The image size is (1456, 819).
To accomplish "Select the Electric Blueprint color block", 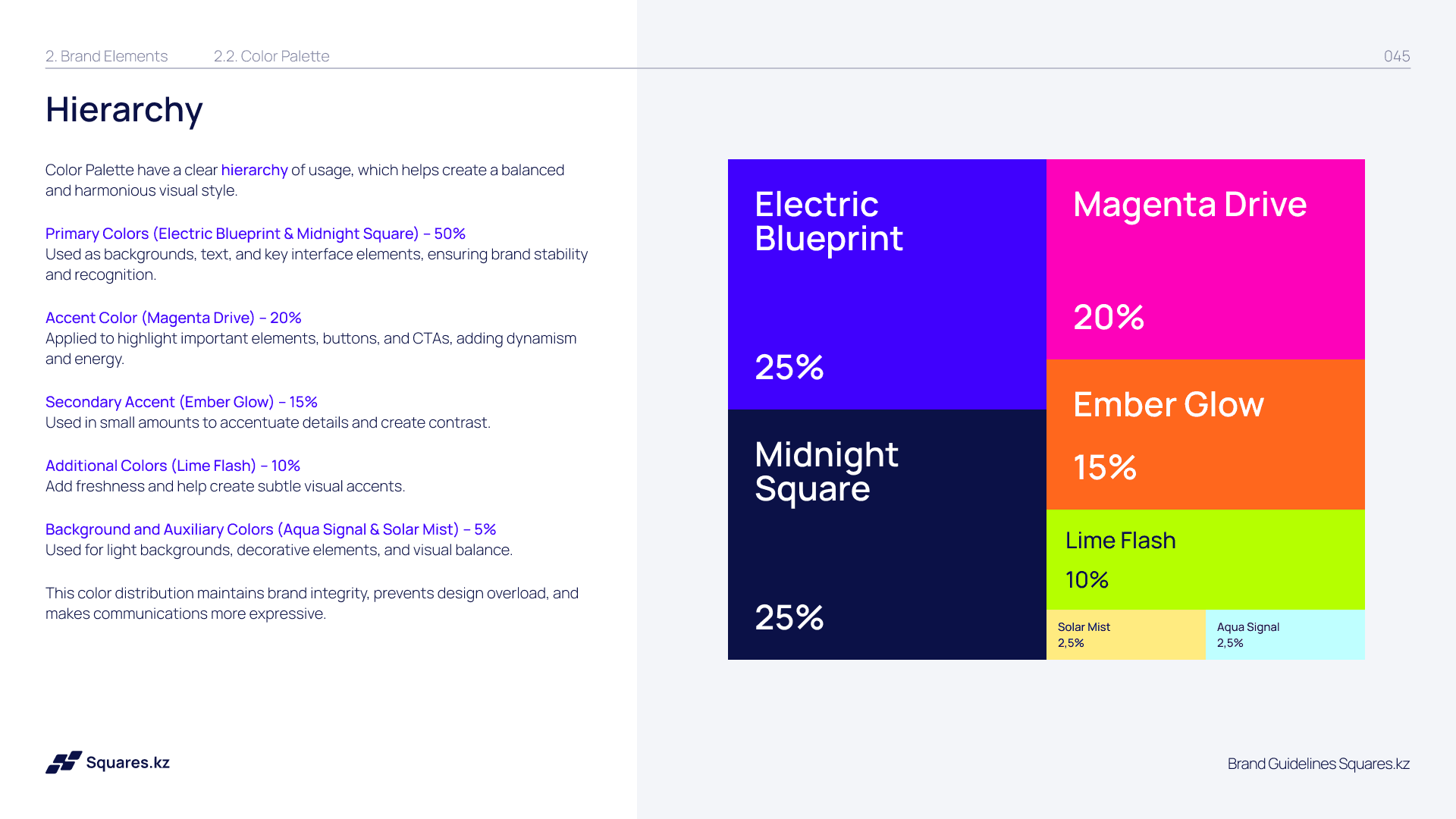I will tap(887, 284).
